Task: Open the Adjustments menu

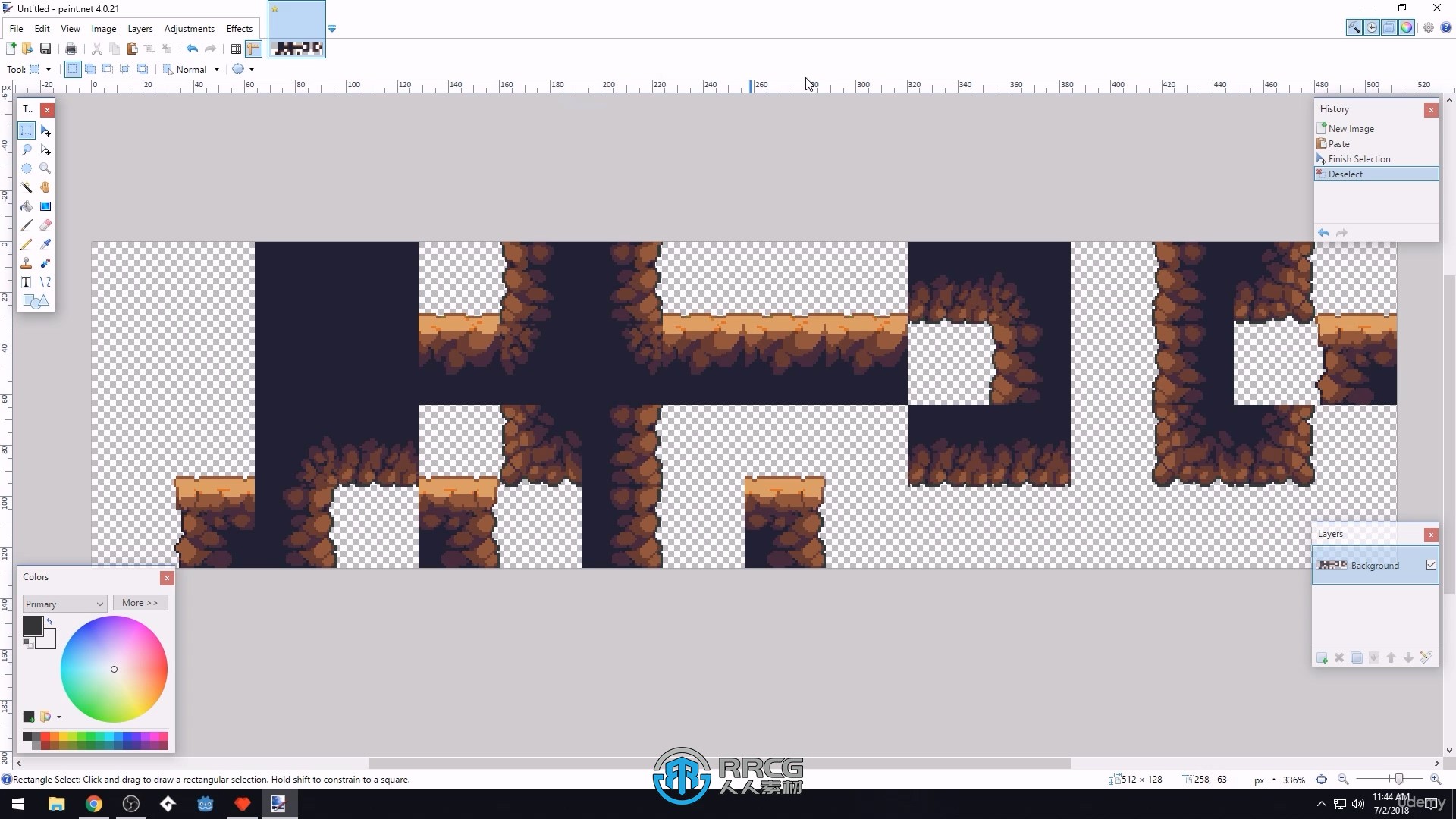Action: click(x=190, y=29)
